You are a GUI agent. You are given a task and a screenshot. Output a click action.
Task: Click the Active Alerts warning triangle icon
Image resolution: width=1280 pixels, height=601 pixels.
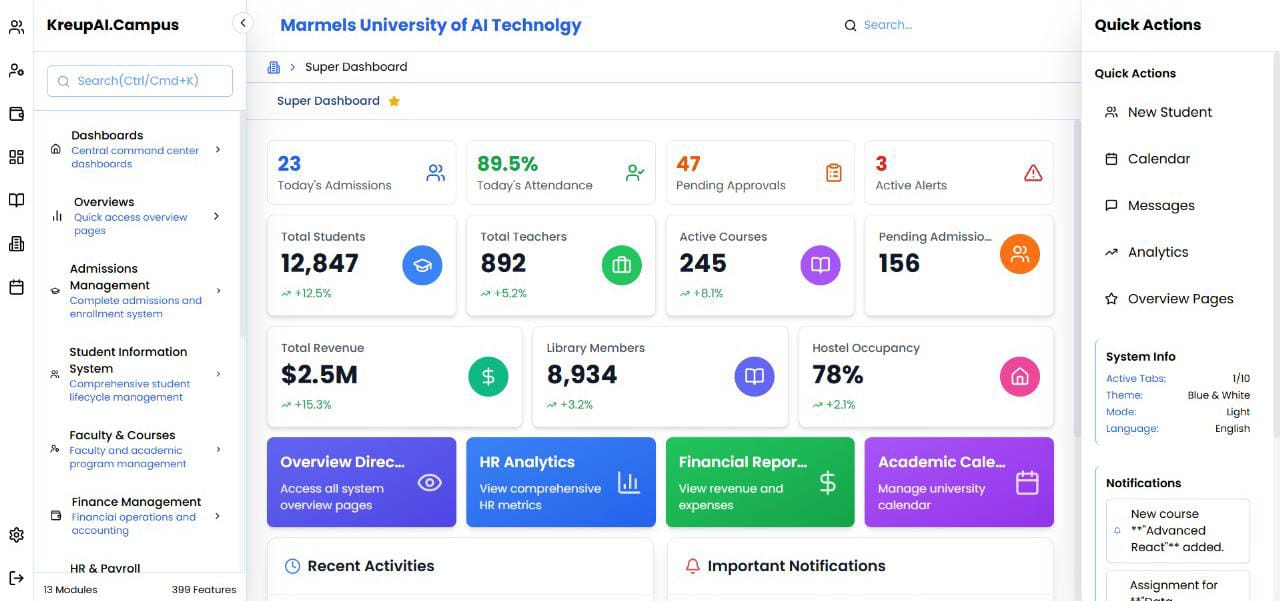[x=1033, y=173]
